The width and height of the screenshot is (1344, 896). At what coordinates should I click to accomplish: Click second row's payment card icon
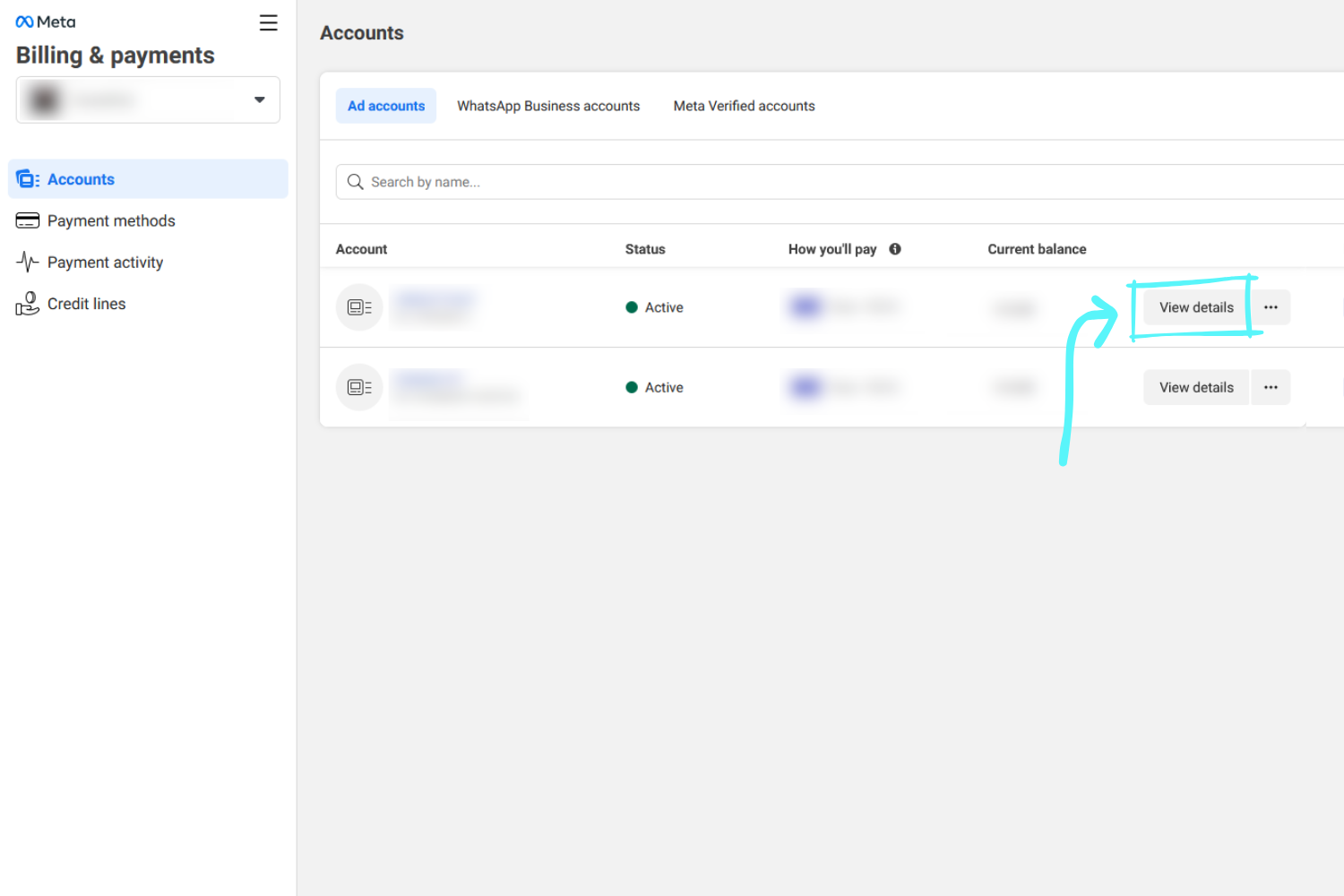pyautogui.click(x=806, y=387)
